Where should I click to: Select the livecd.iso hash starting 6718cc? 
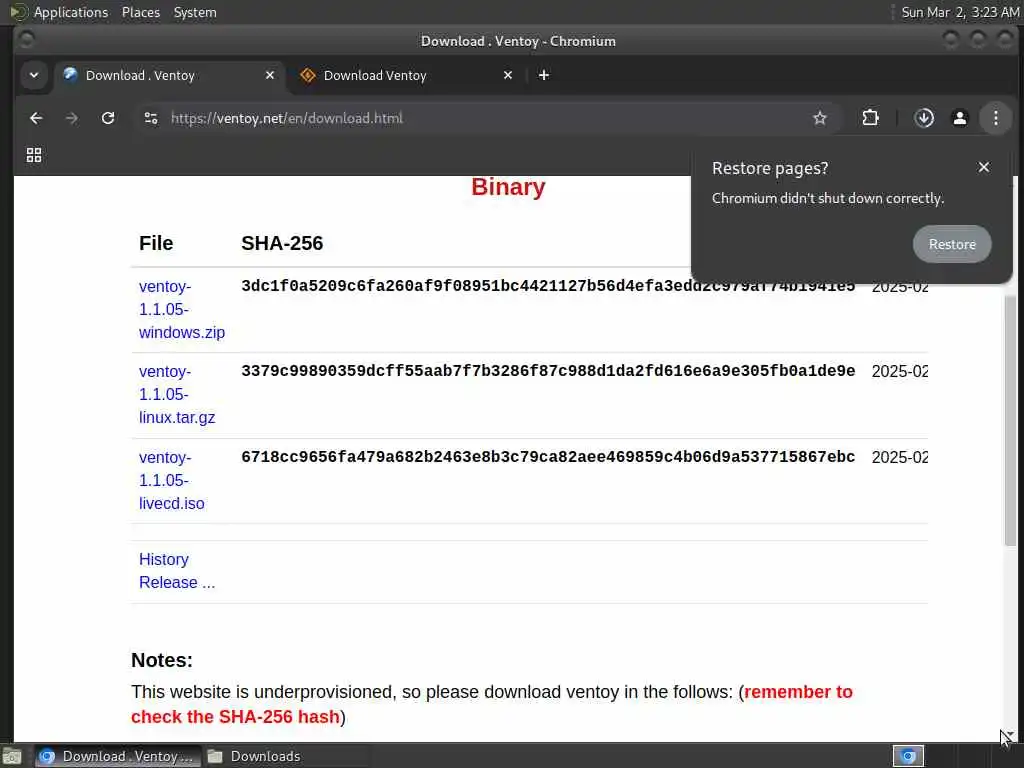[548, 457]
